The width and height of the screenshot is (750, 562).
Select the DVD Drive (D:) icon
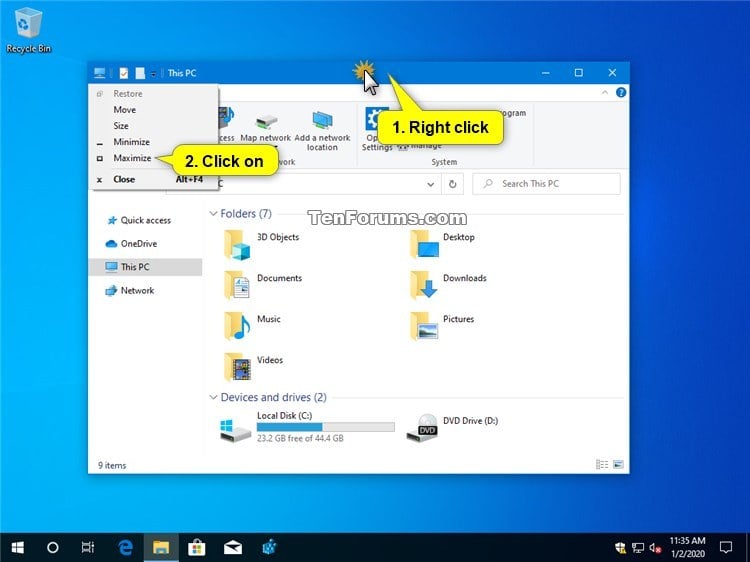pyautogui.click(x=422, y=428)
